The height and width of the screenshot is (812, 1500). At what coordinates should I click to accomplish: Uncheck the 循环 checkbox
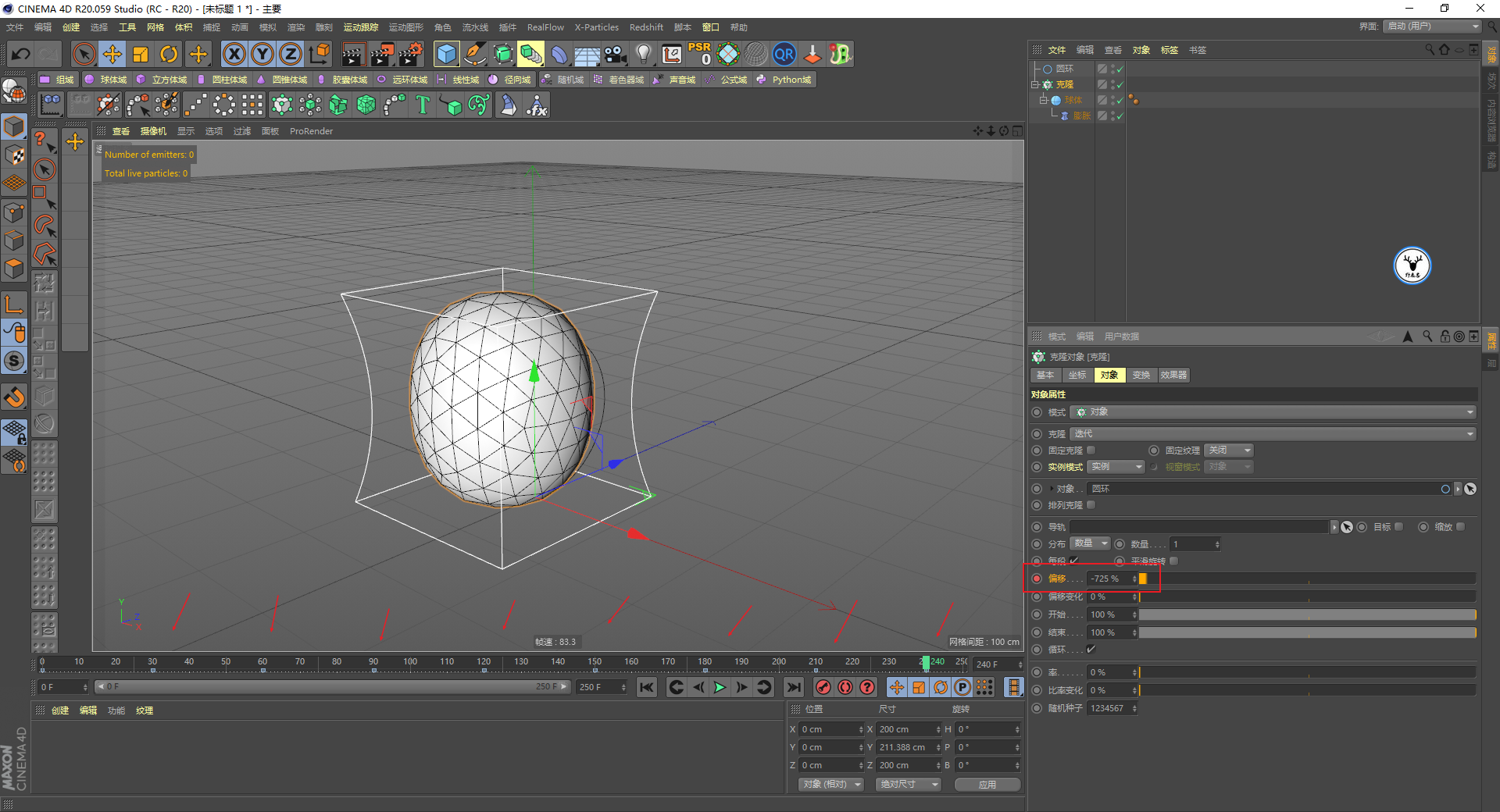tap(1091, 650)
